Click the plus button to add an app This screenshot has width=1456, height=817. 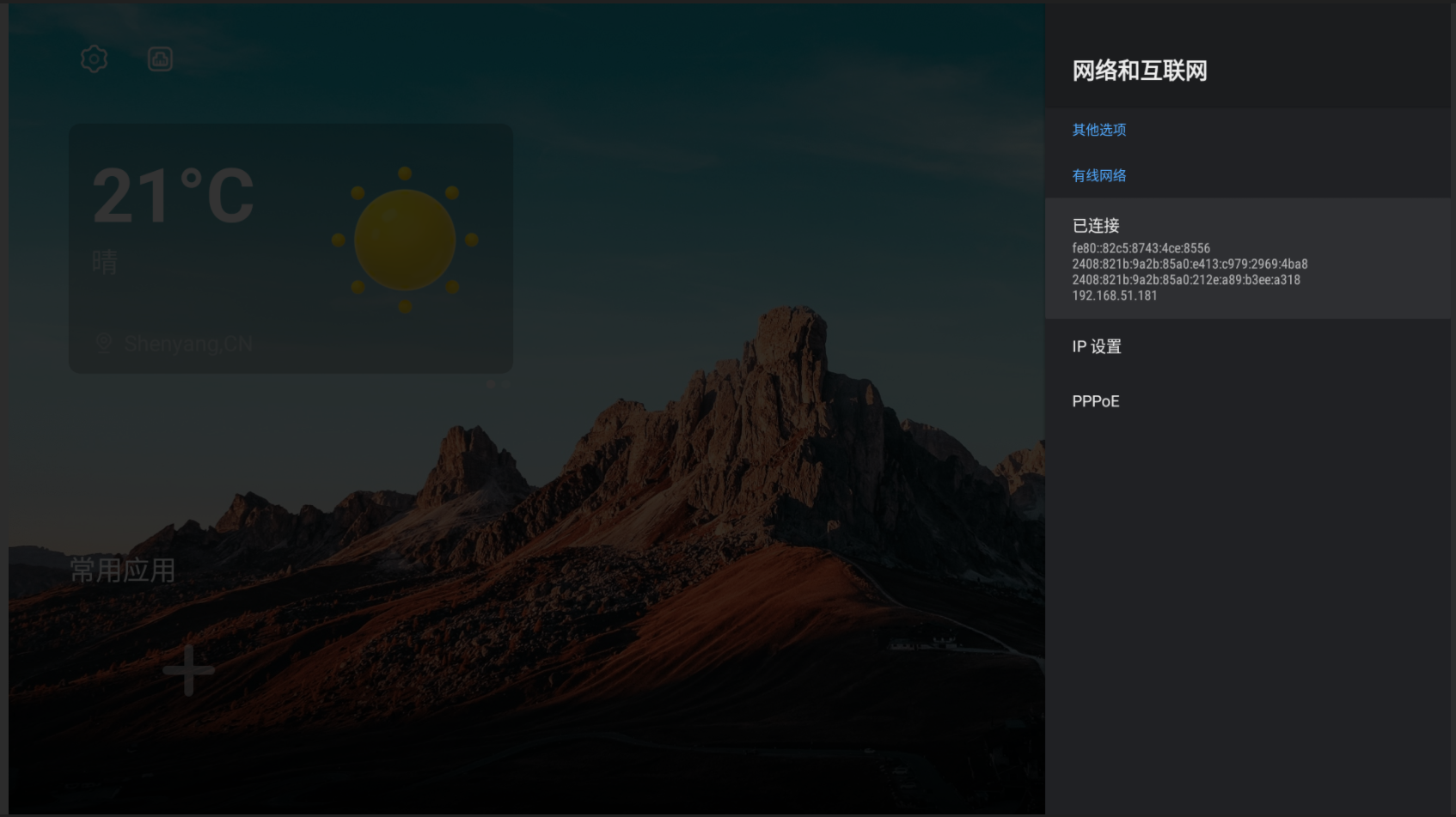tap(189, 671)
